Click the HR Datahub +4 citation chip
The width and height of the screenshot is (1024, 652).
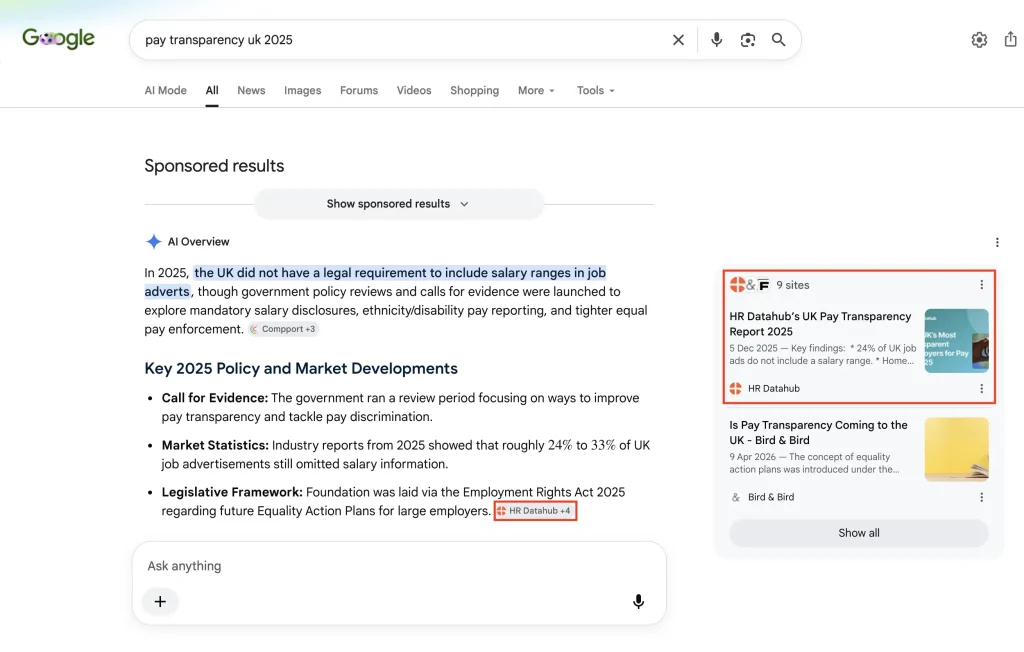click(x=535, y=511)
